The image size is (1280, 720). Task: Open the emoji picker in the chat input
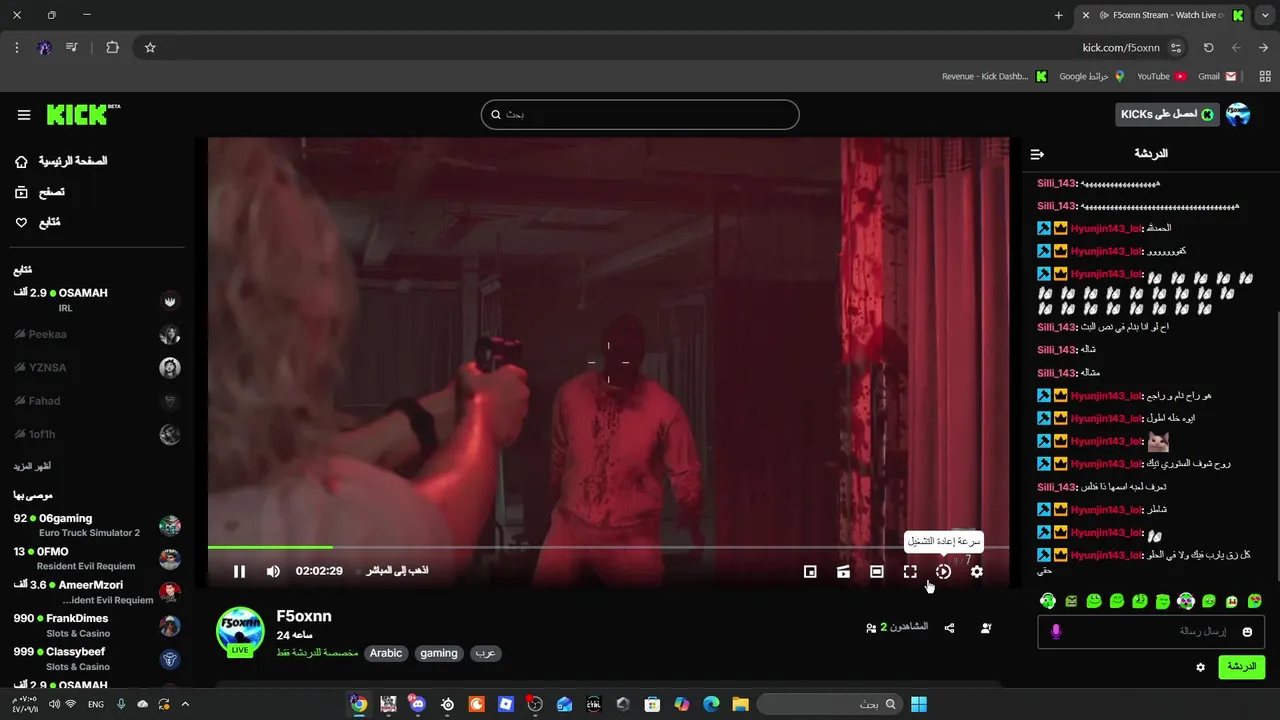[x=1247, y=632]
